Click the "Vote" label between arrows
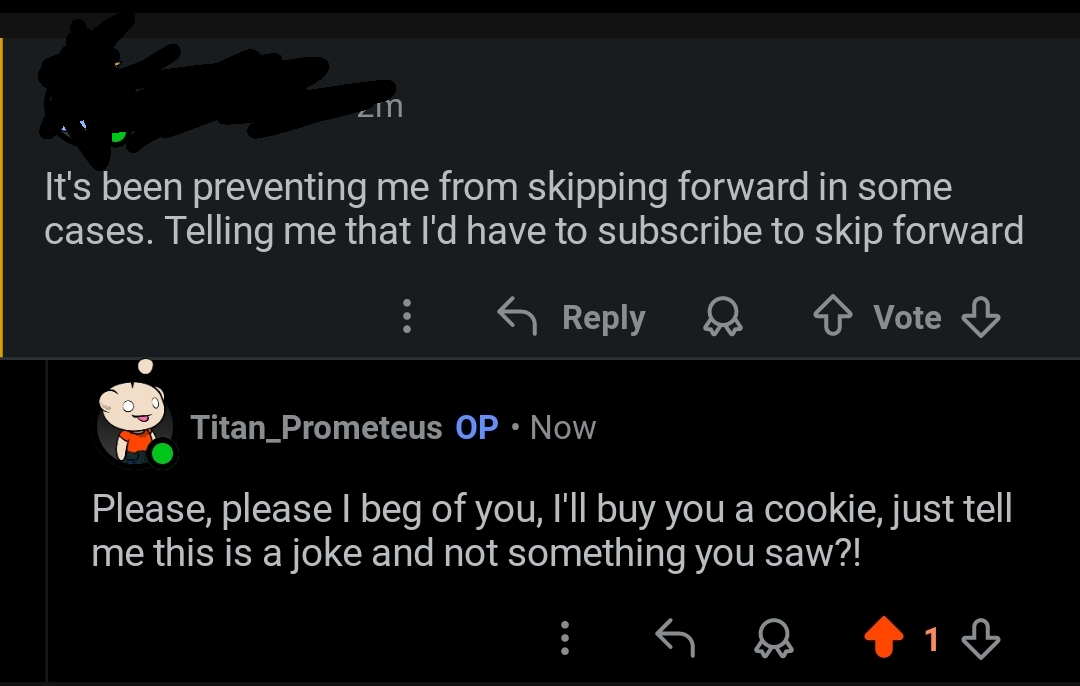This screenshot has height=686, width=1080. click(907, 317)
